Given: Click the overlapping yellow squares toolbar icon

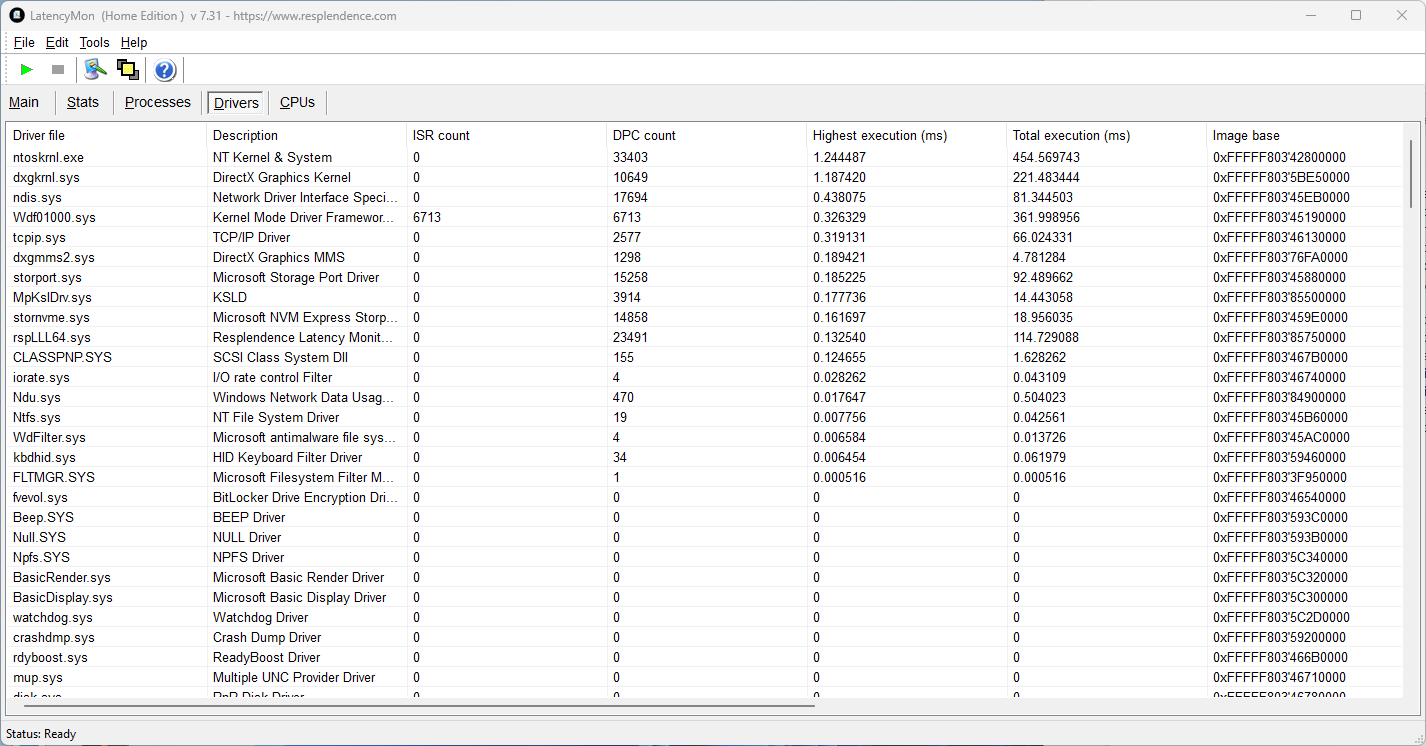Looking at the screenshot, I should [127, 69].
